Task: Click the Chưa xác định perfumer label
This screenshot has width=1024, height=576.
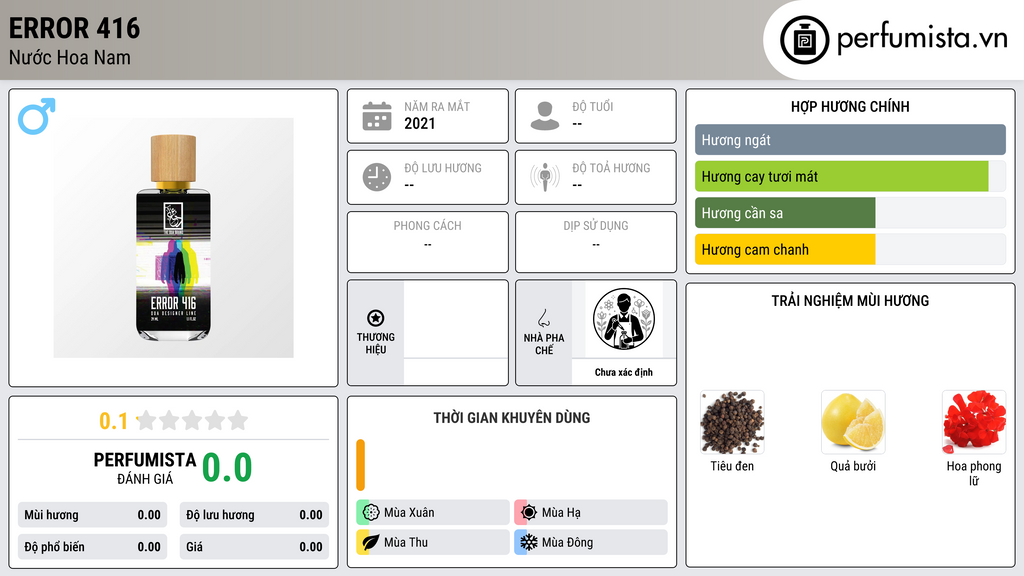Action: coord(624,372)
